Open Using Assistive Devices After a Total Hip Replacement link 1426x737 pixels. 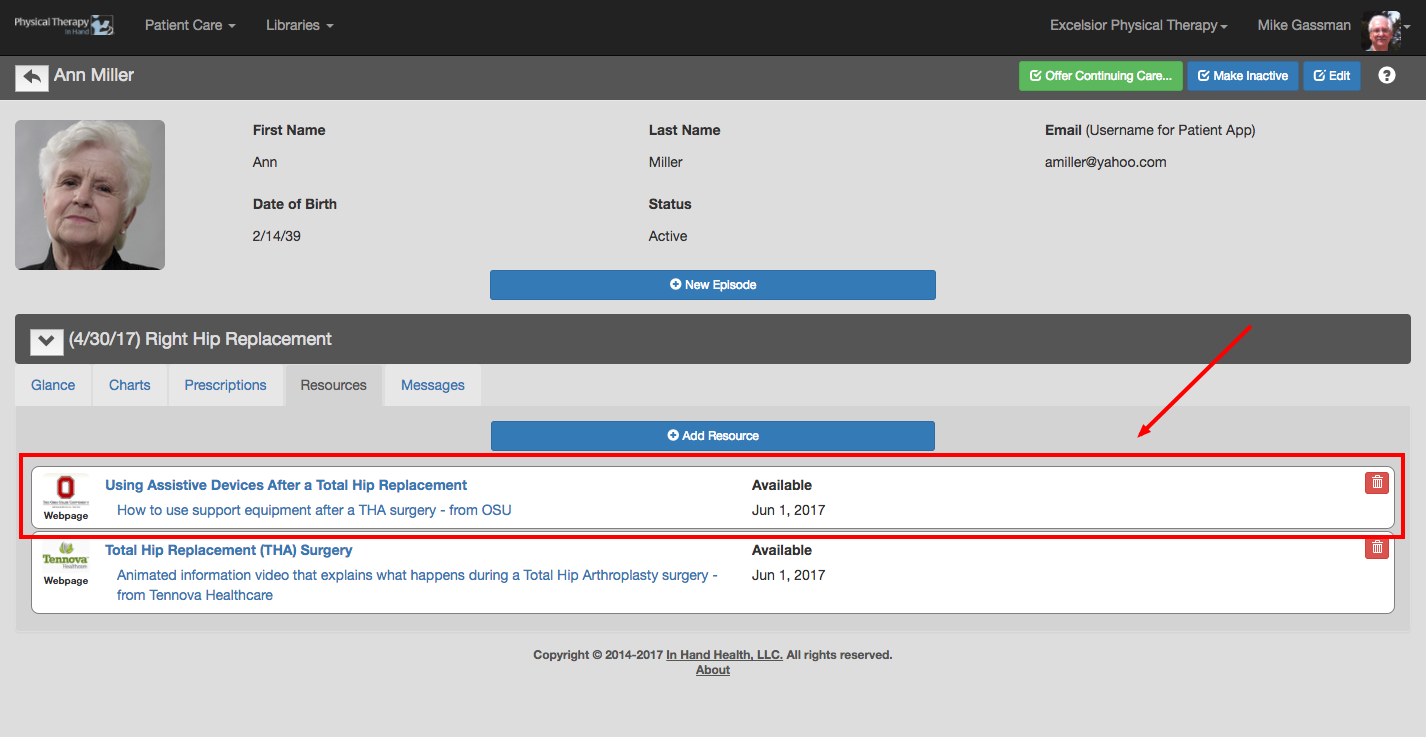[x=286, y=485]
